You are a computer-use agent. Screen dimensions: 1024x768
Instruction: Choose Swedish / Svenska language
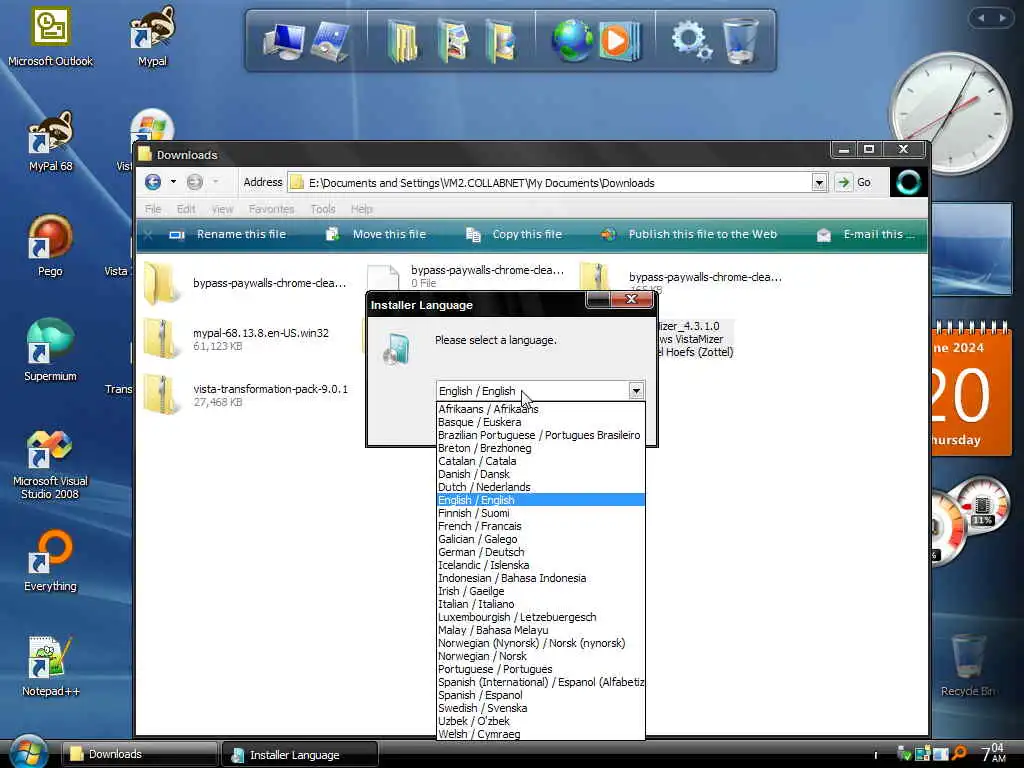[541, 708]
